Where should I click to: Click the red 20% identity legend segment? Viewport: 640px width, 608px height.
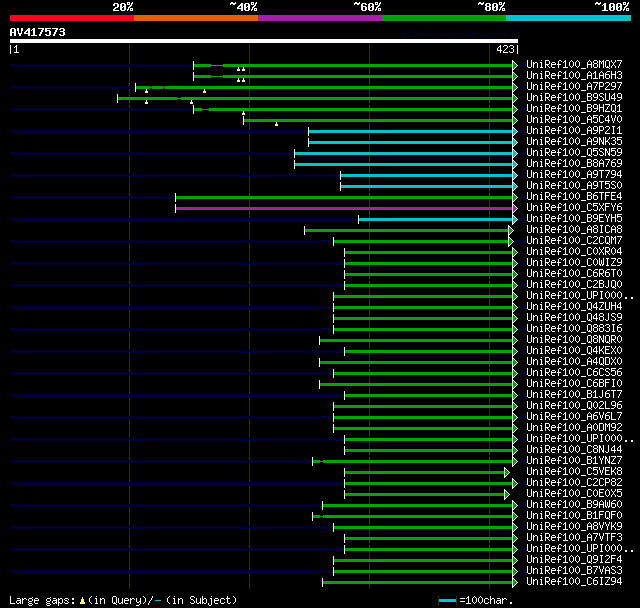click(x=72, y=18)
